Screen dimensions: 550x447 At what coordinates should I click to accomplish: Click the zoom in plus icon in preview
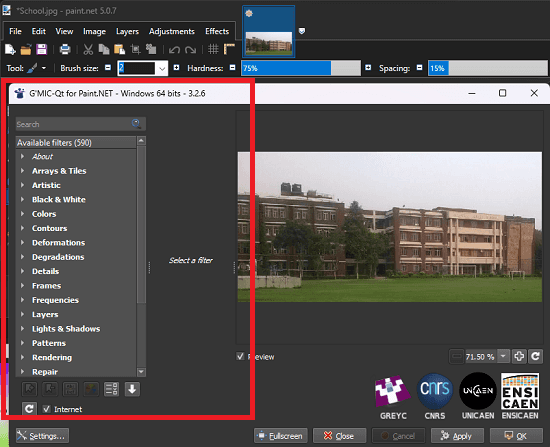pyautogui.click(x=519, y=356)
